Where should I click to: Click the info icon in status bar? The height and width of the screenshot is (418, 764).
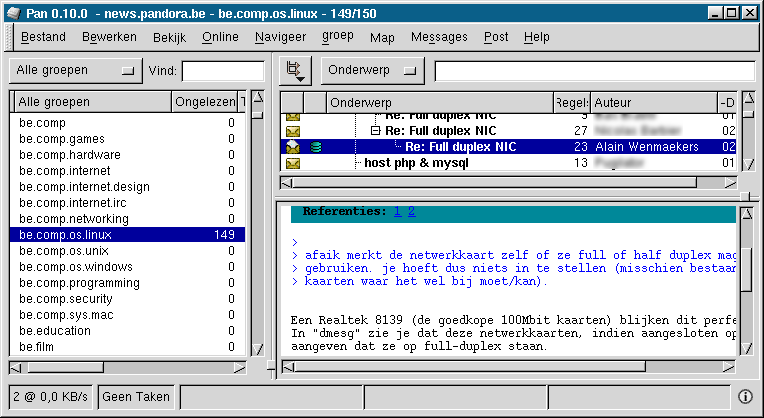pyautogui.click(x=745, y=397)
